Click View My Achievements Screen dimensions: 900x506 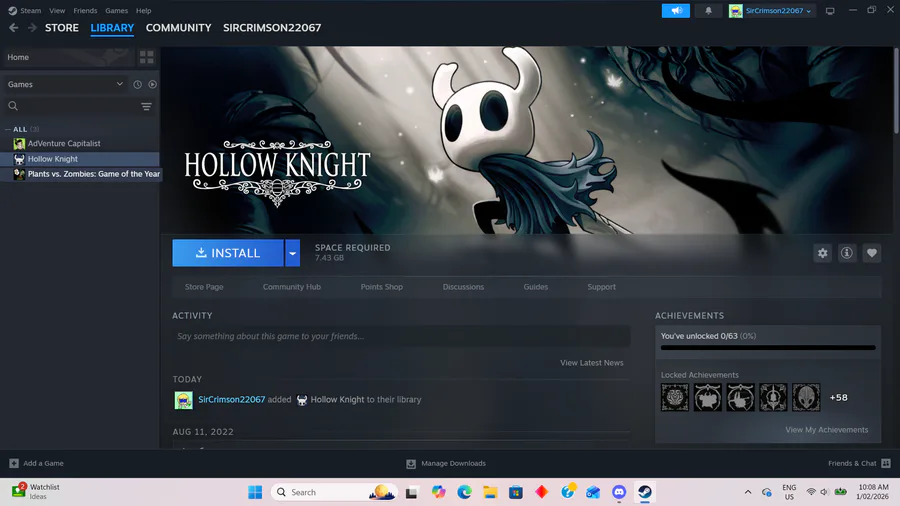click(827, 430)
